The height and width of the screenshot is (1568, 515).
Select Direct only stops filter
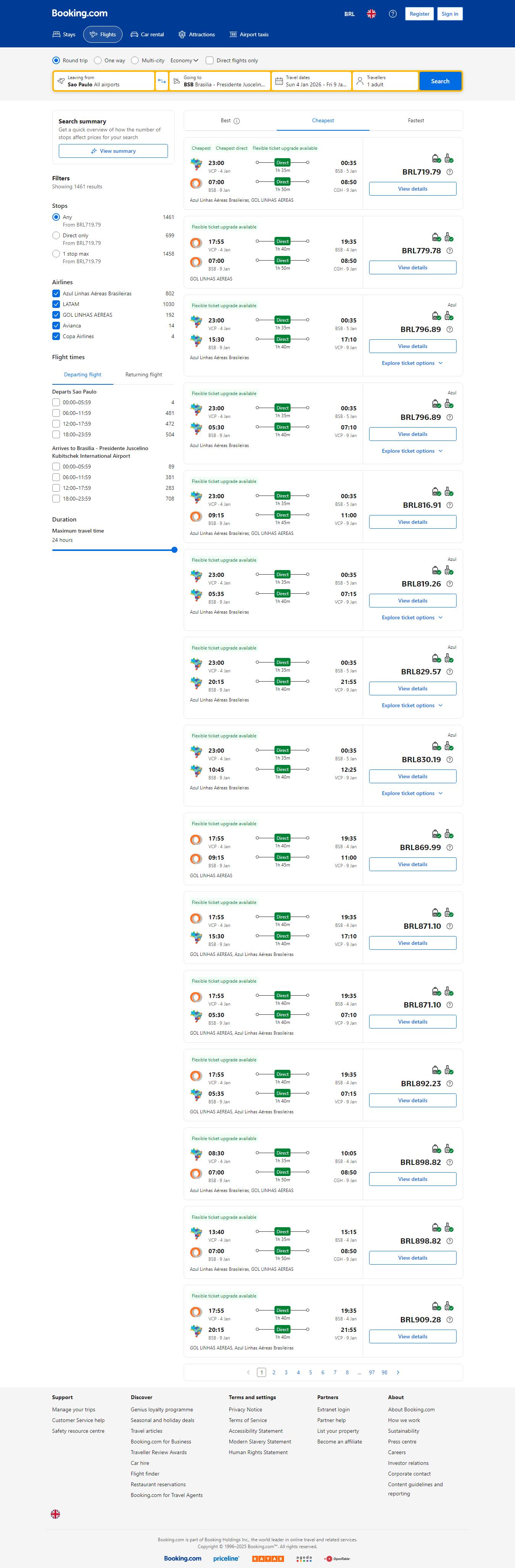[x=56, y=236]
